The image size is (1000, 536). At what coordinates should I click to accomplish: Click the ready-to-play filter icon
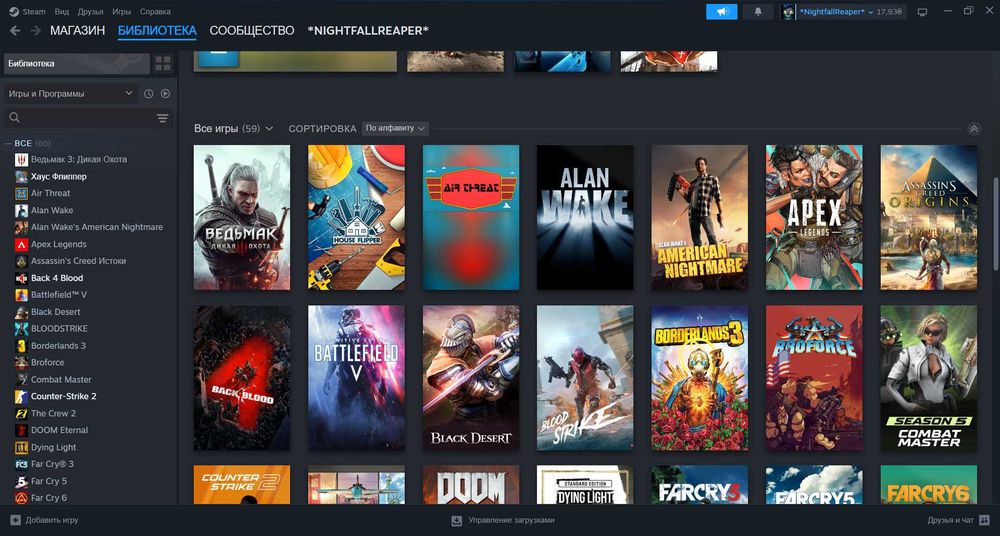165,94
